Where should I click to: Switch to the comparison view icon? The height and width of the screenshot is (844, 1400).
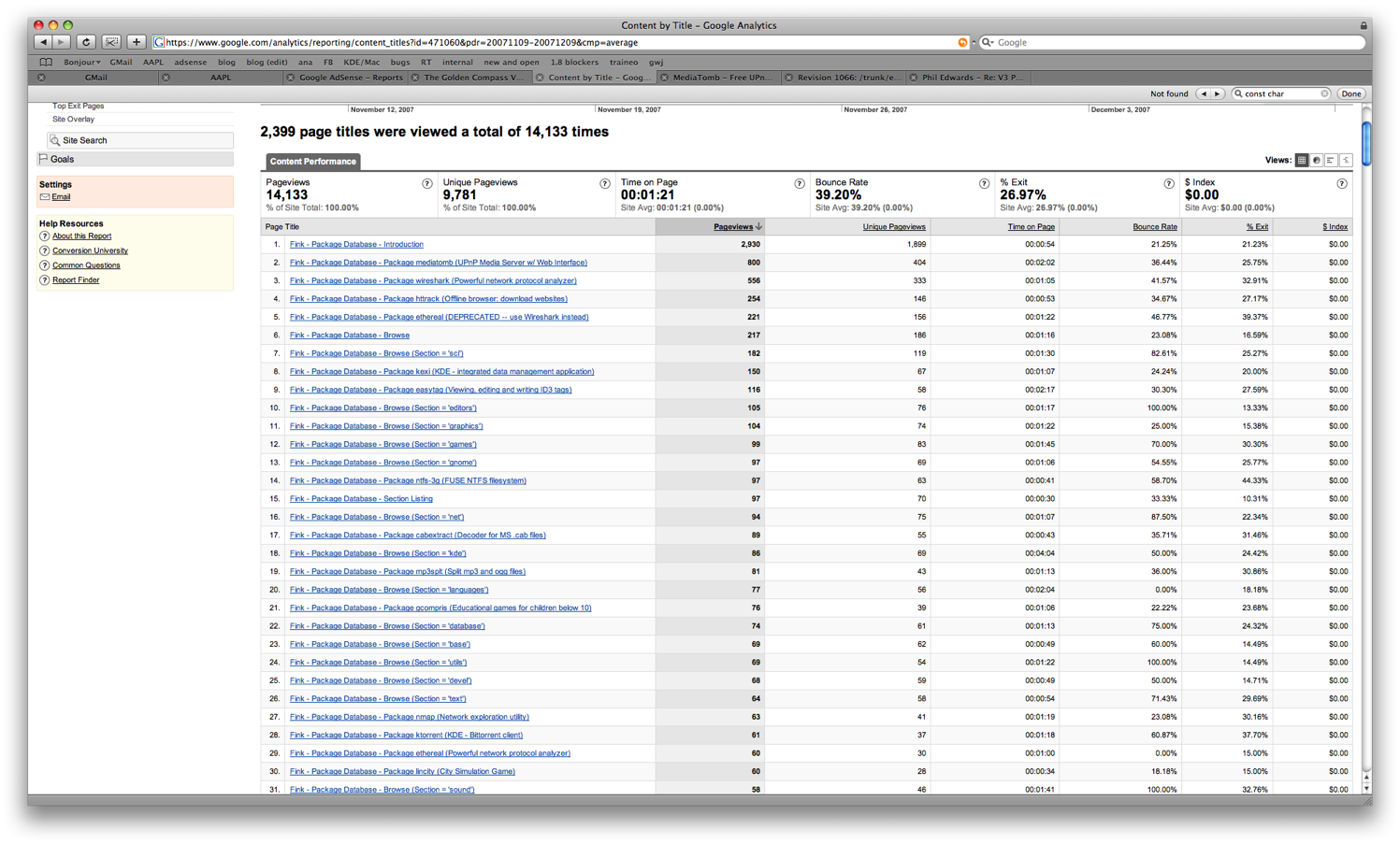tap(1346, 161)
